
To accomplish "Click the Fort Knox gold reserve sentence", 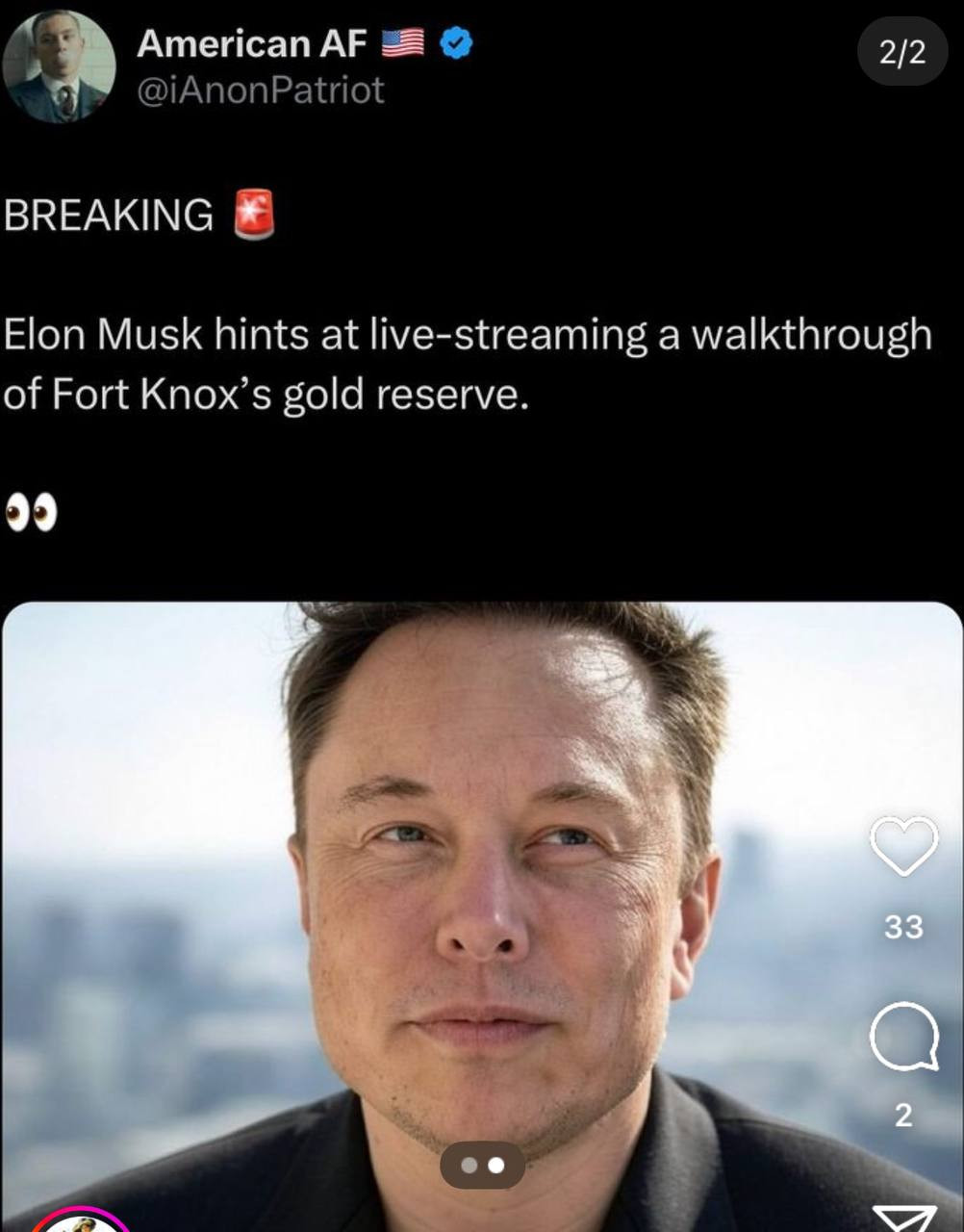I will click(x=468, y=365).
